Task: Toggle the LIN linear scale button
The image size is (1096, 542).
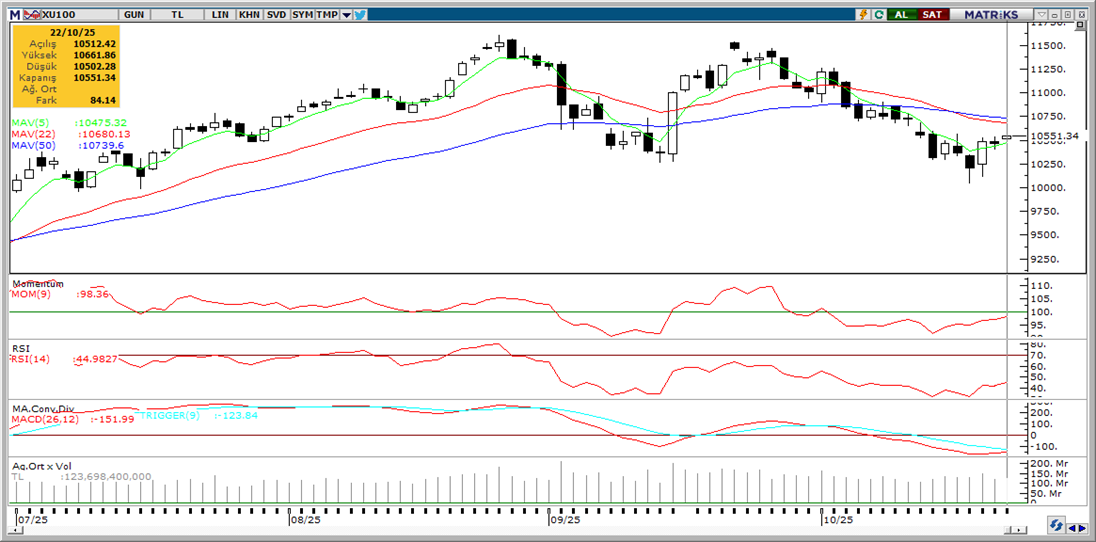Action: coord(222,15)
